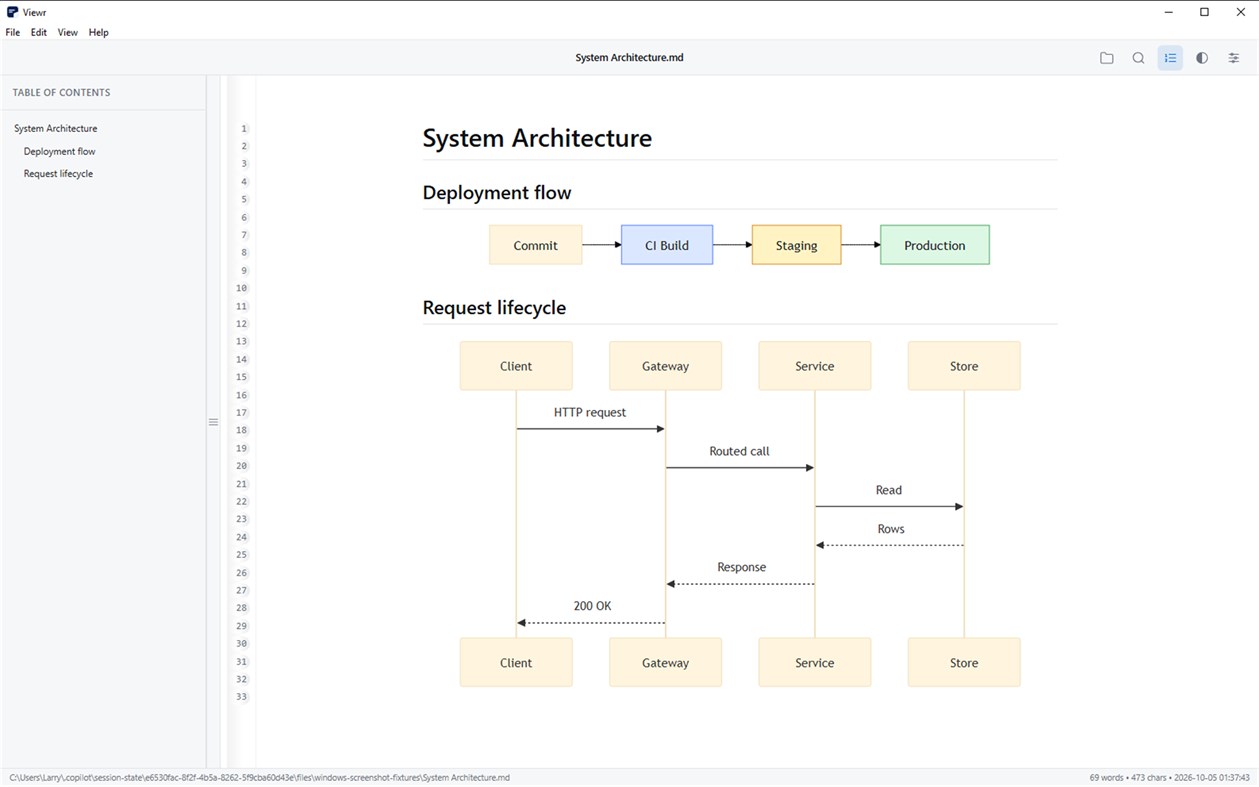Click the bottom Gateway participant box
This screenshot has height=787, width=1259.
665,663
